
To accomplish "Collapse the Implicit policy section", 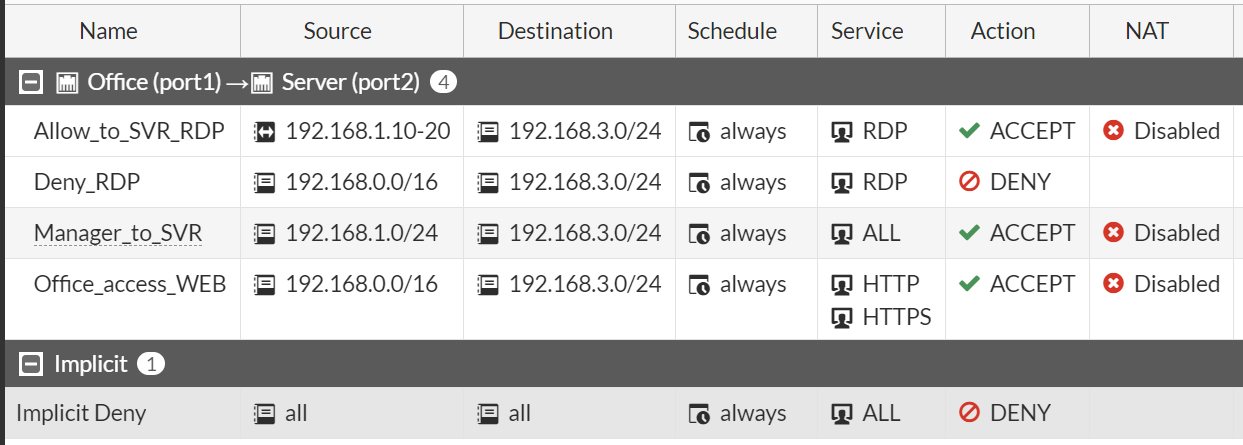I will pos(32,364).
